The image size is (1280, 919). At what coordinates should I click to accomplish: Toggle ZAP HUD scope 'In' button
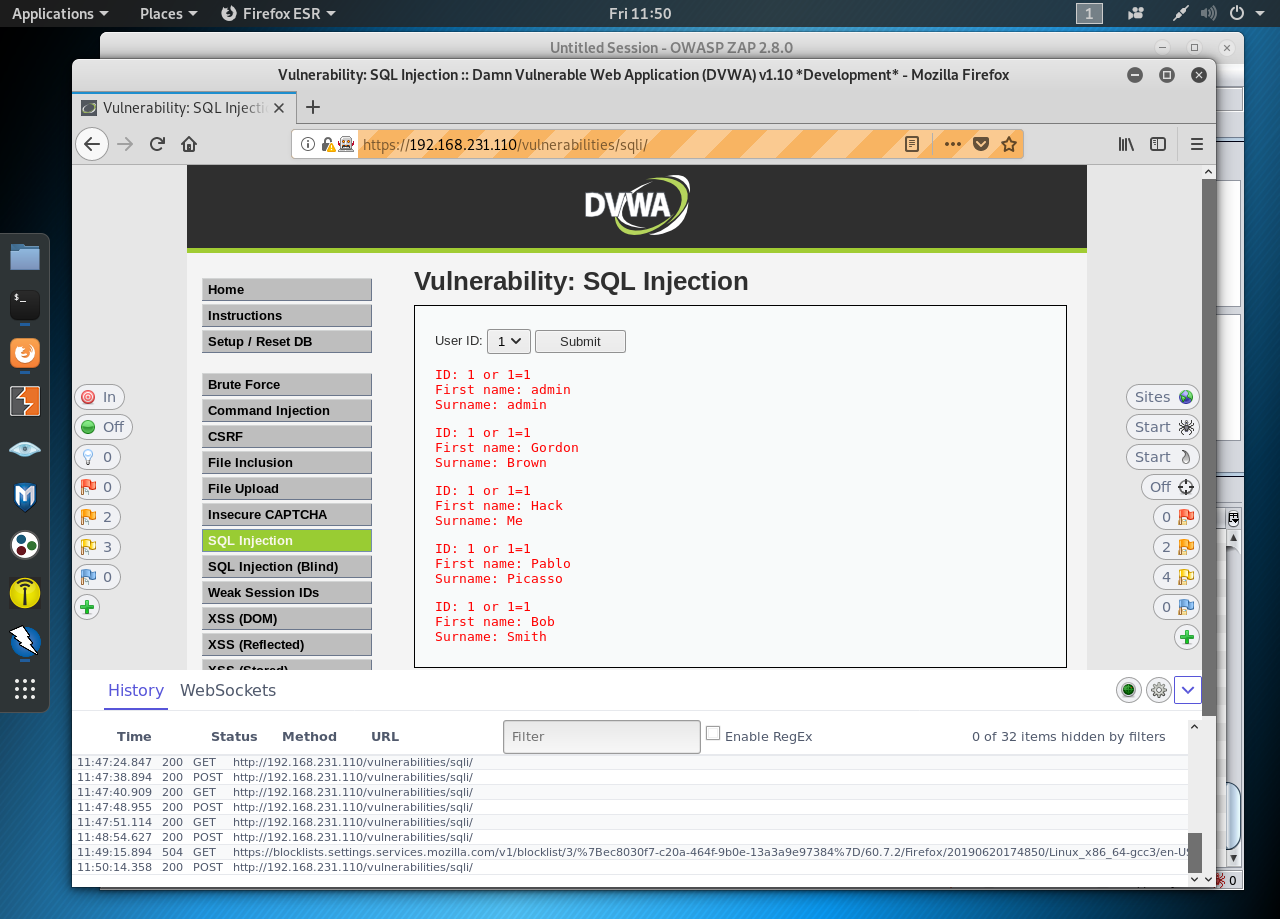(99, 397)
